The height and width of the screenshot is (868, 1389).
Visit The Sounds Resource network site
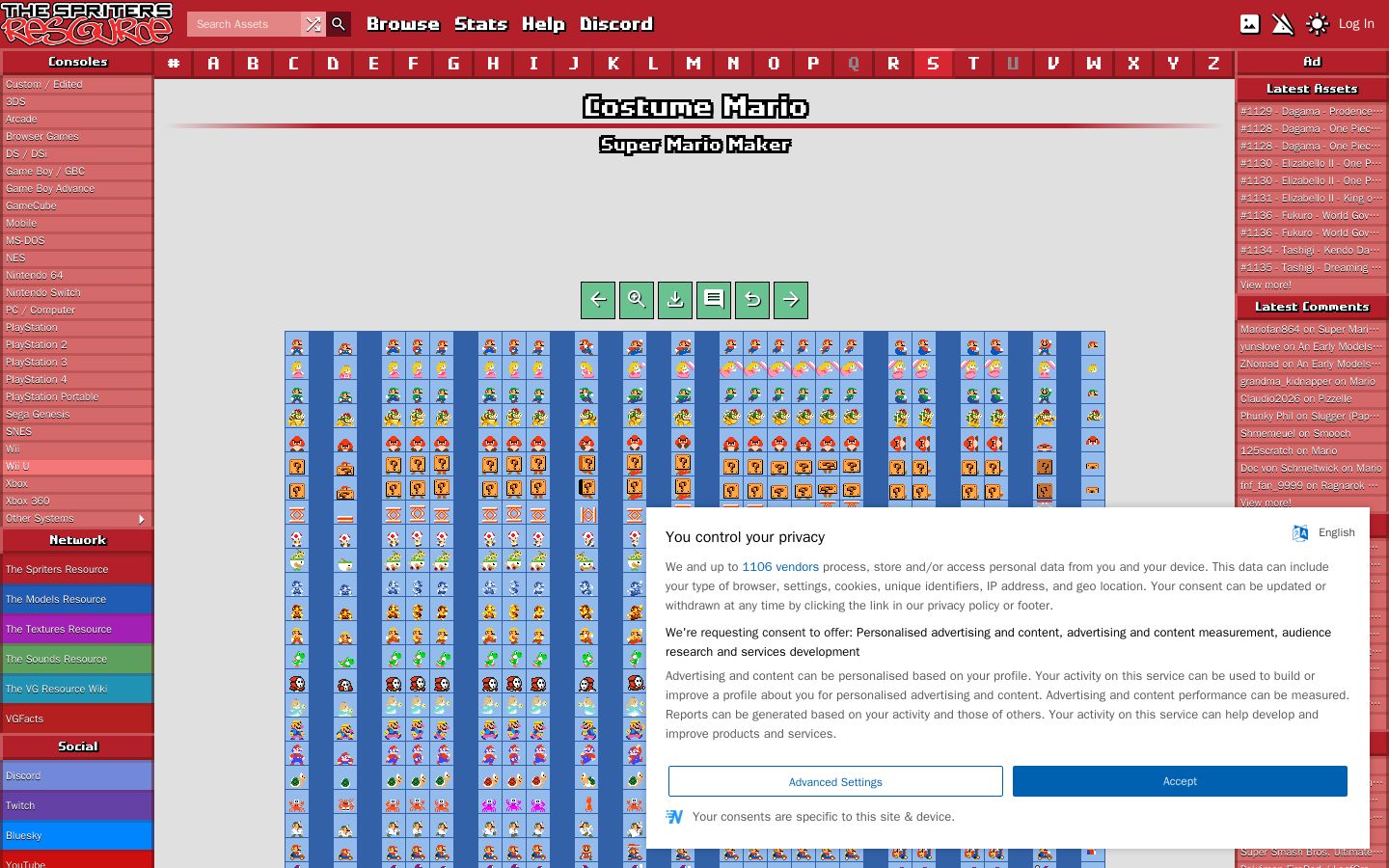coord(77,659)
